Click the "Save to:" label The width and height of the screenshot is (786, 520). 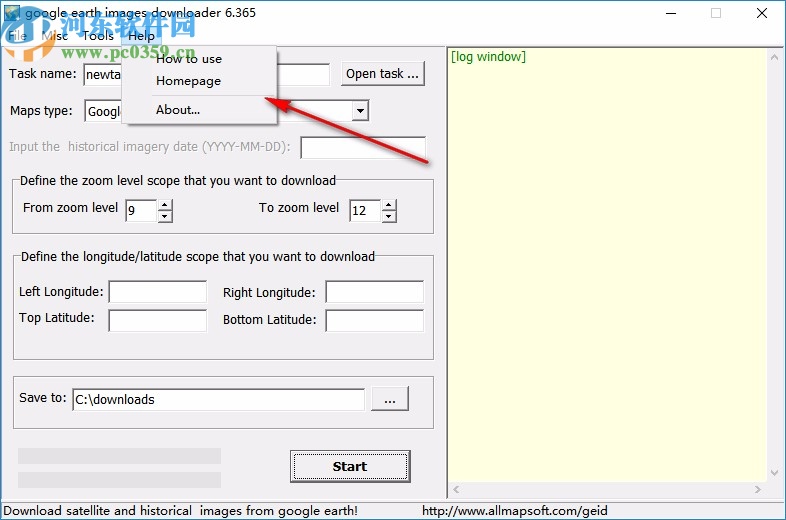pyautogui.click(x=43, y=398)
